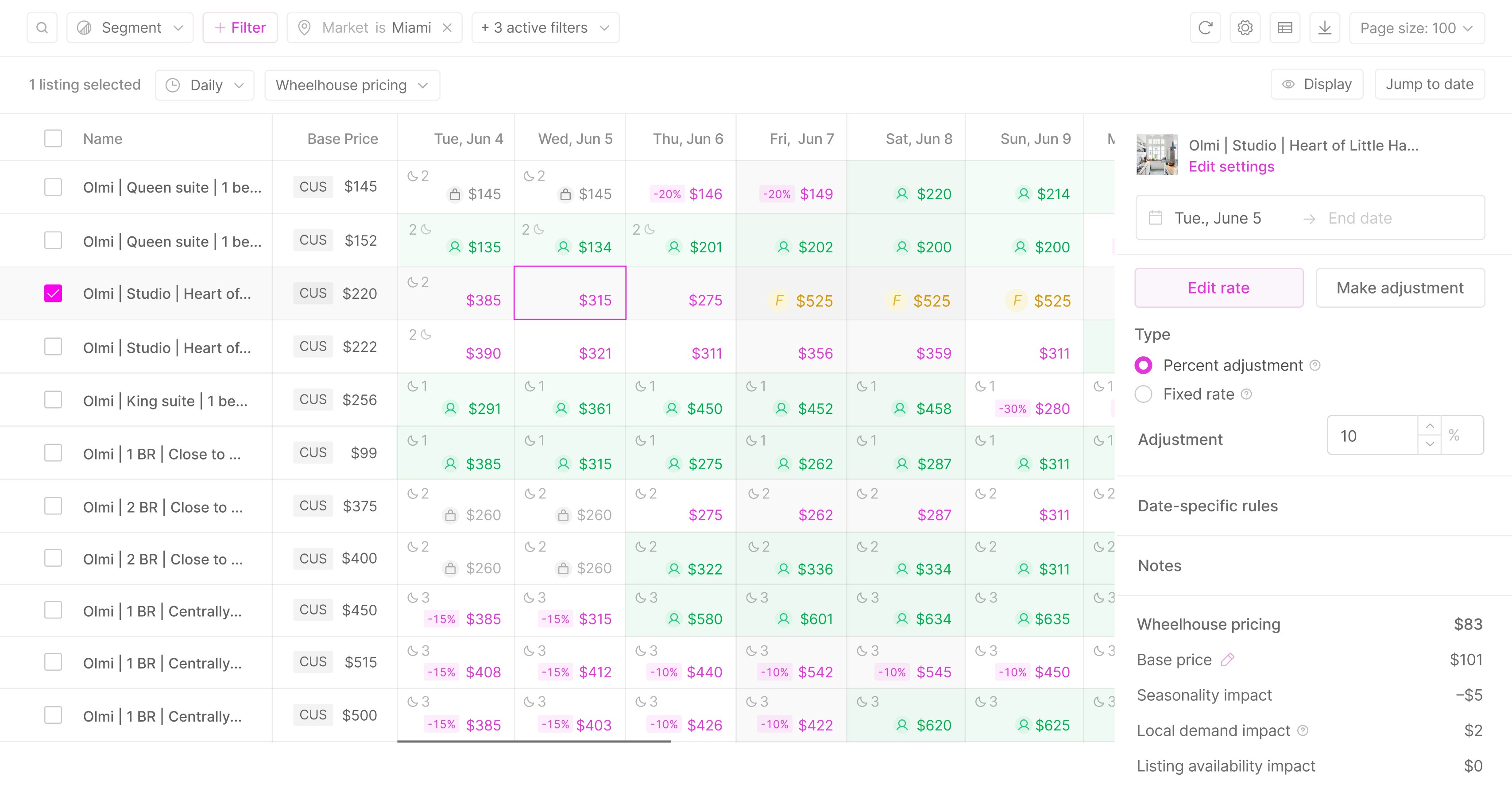Click the table layout view icon
Screen dimensions: 1512x788
1285,27
